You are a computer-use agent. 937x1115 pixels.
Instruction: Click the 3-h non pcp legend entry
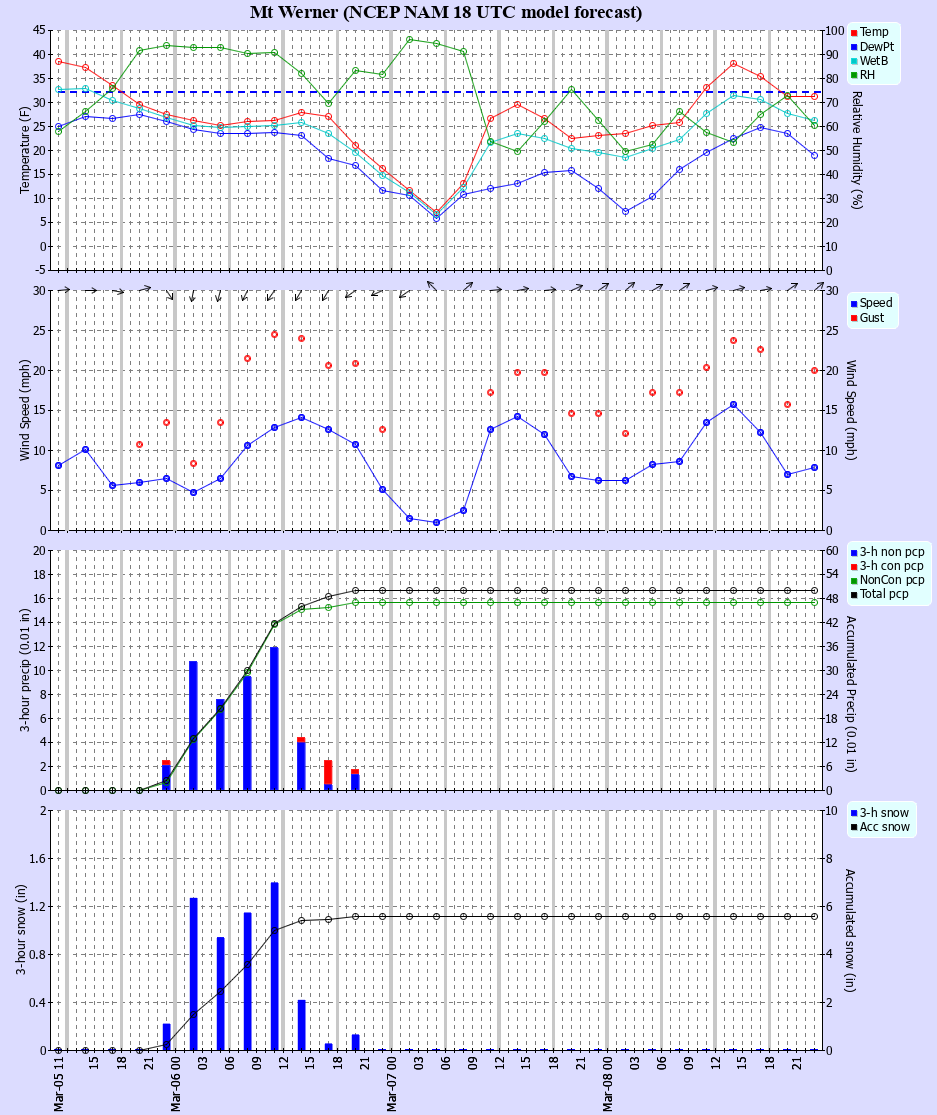point(892,551)
